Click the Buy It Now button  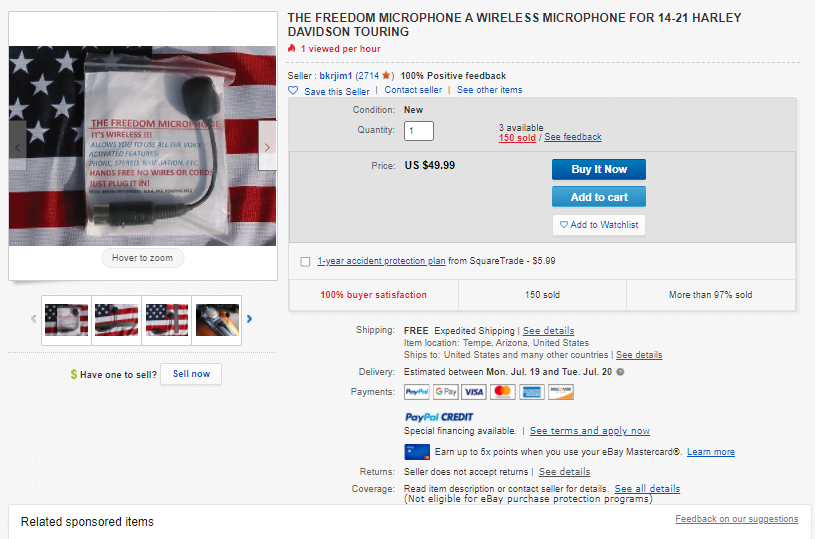(598, 170)
